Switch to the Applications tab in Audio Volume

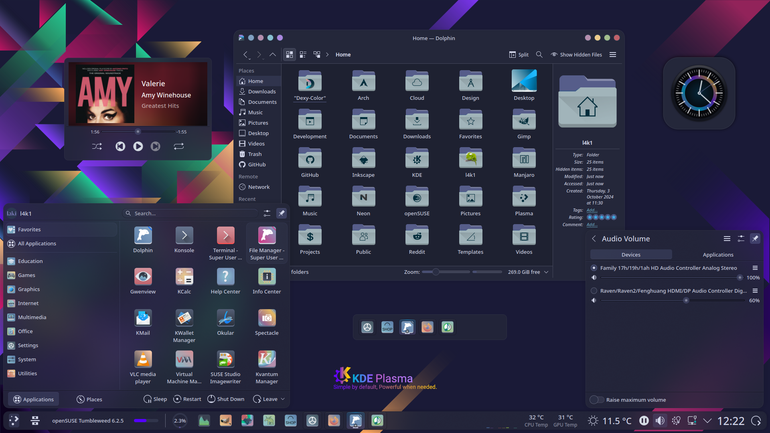click(x=717, y=255)
